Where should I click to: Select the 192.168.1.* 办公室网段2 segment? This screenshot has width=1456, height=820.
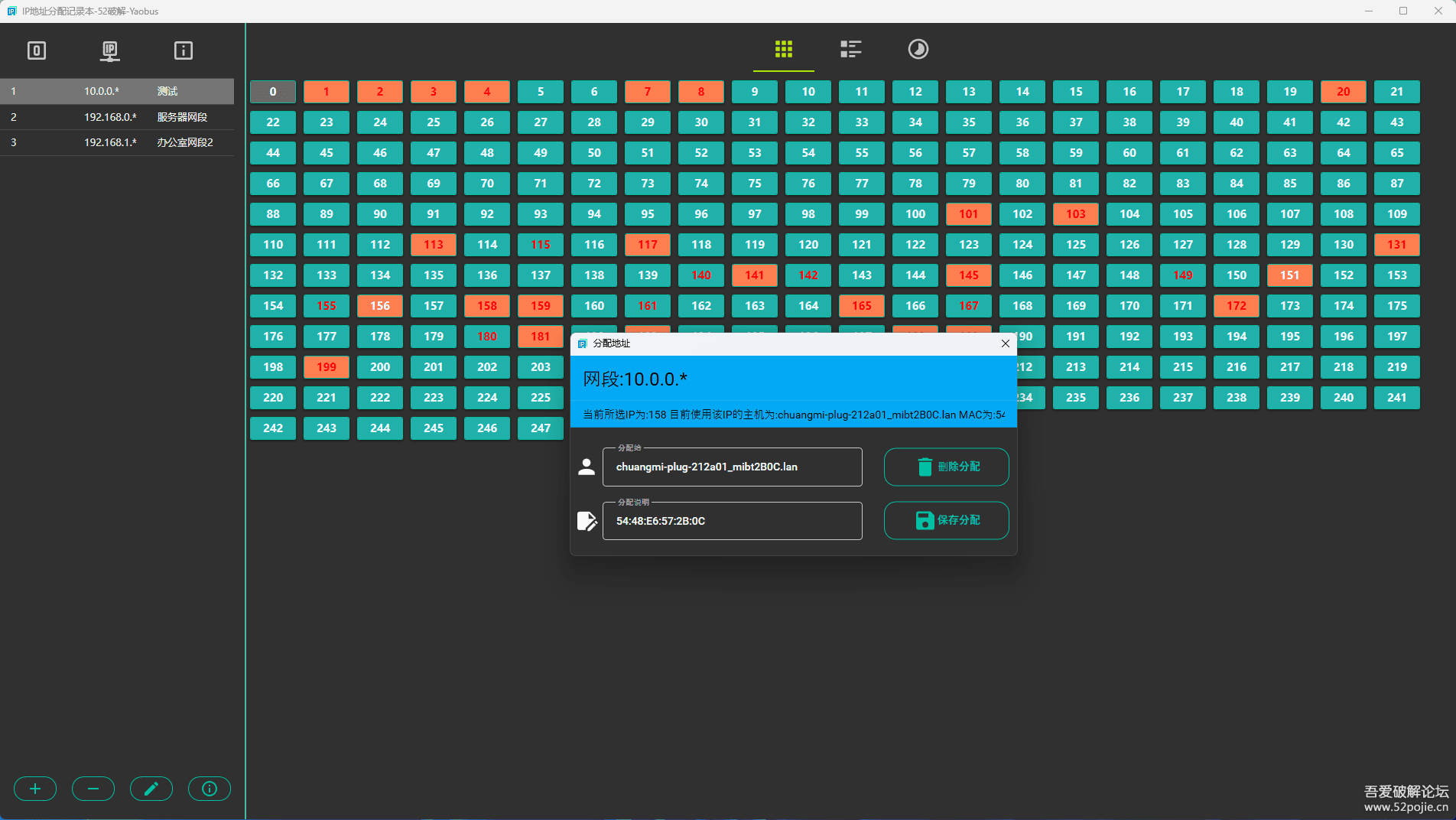[117, 142]
